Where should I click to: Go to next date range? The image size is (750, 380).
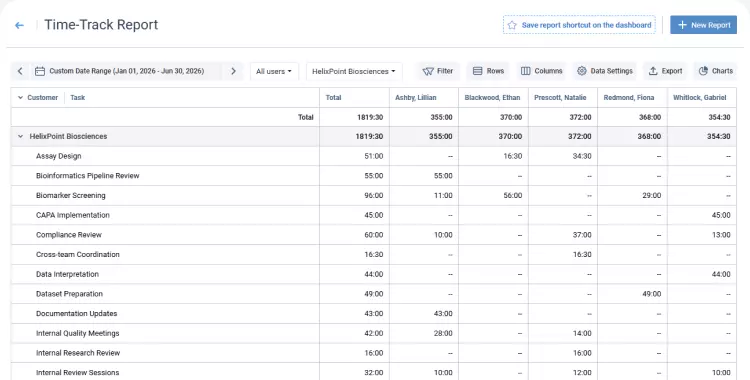tap(233, 71)
